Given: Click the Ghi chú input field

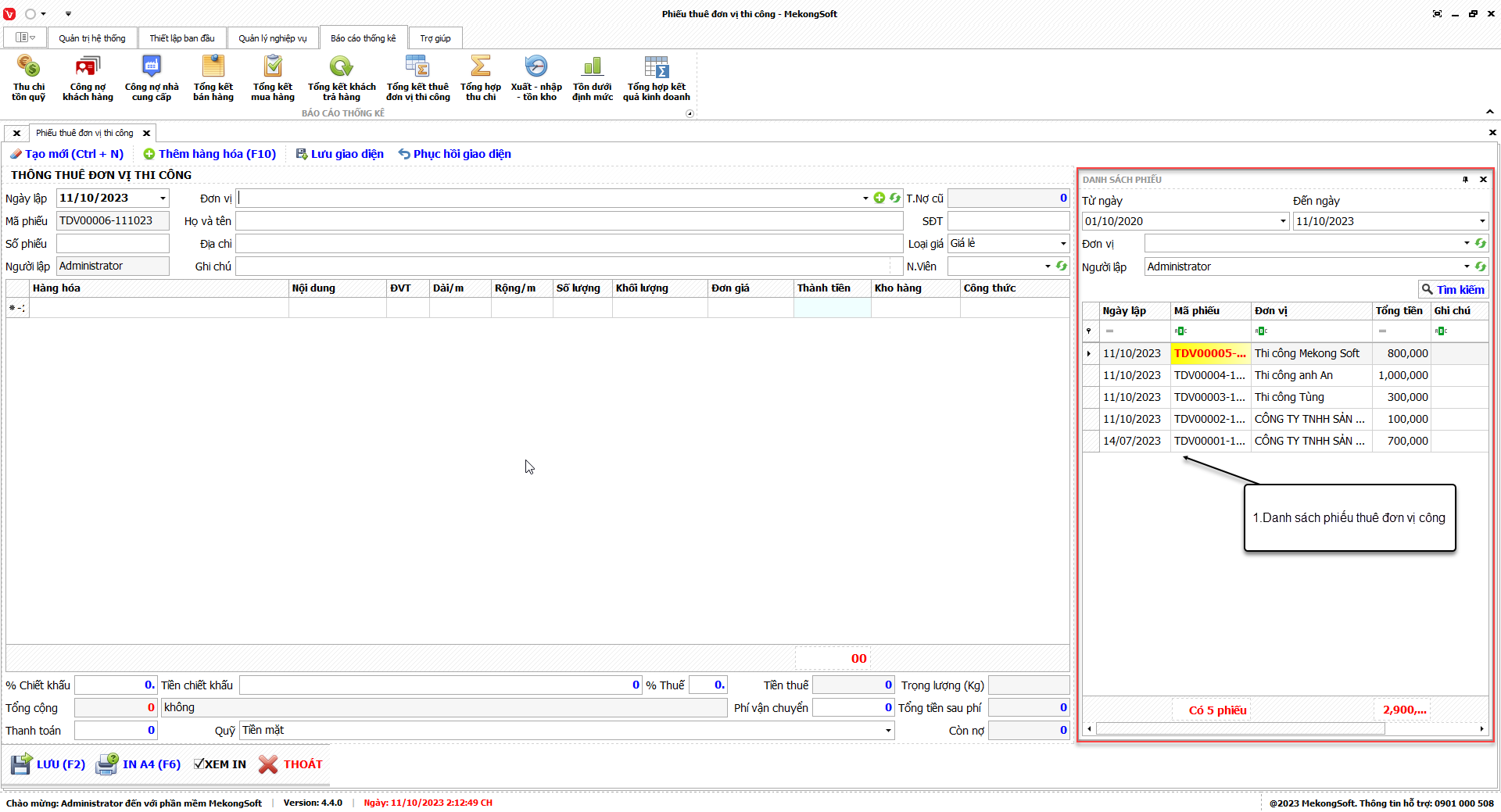Looking at the screenshot, I should pyautogui.click(x=563, y=266).
